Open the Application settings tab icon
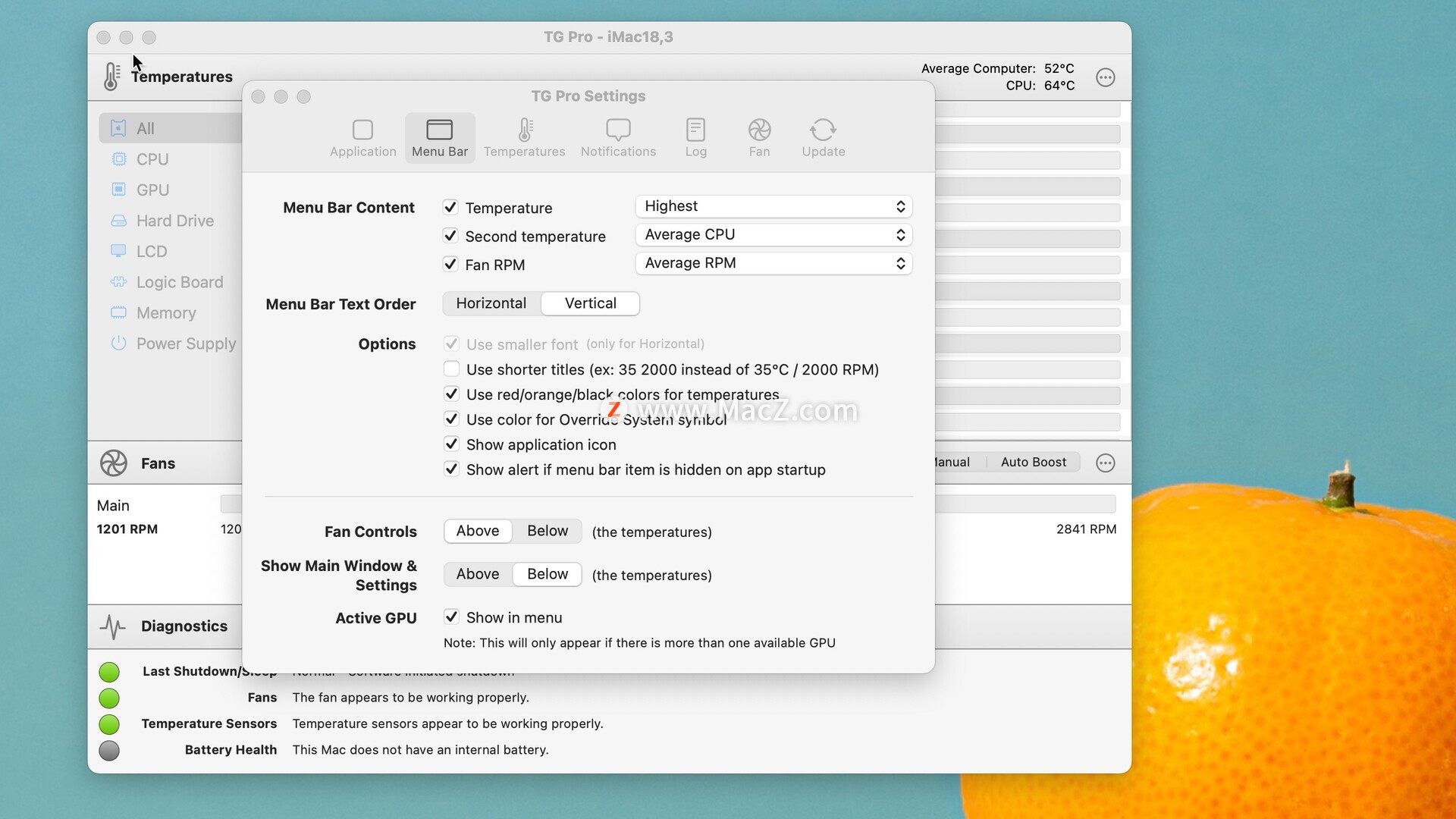Image resolution: width=1456 pixels, height=819 pixels. (362, 130)
